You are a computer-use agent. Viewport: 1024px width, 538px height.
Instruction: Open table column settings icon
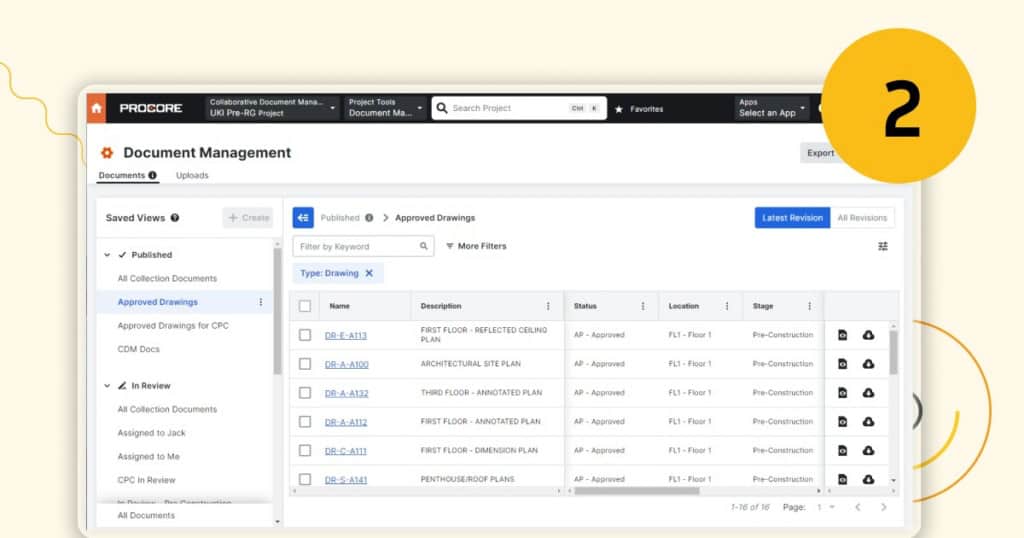[883, 246]
